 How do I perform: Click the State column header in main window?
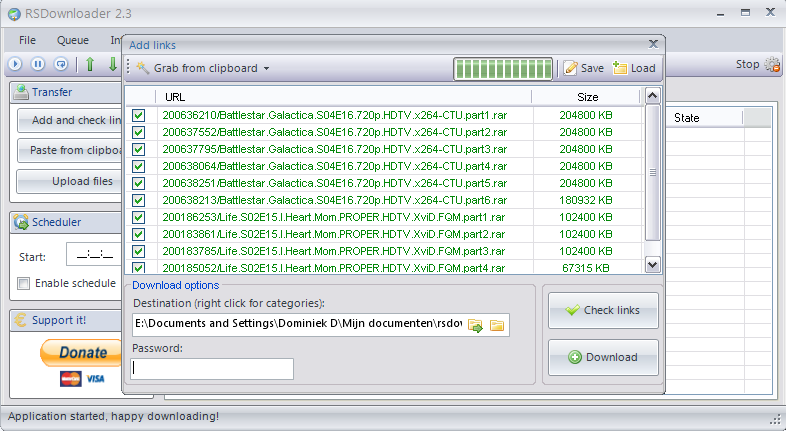[704, 118]
